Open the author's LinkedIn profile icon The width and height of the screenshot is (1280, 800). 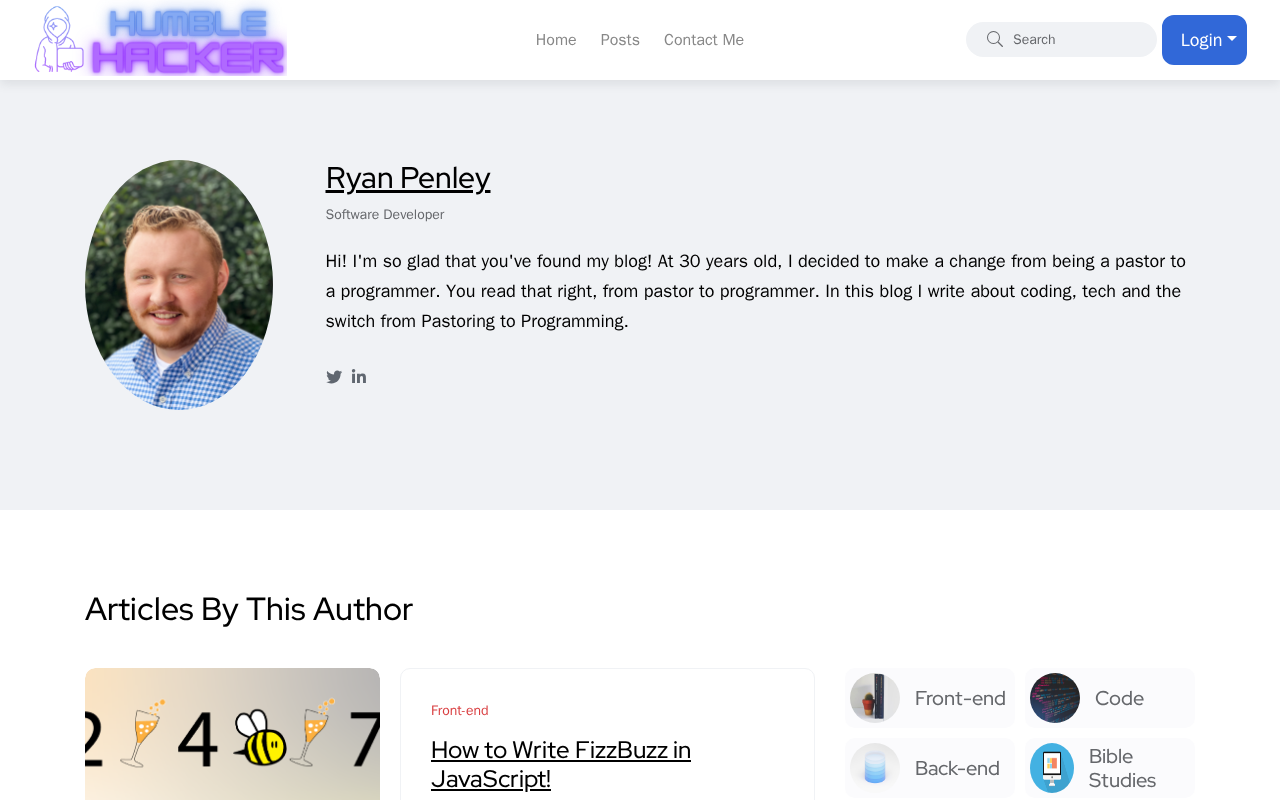pyautogui.click(x=359, y=377)
